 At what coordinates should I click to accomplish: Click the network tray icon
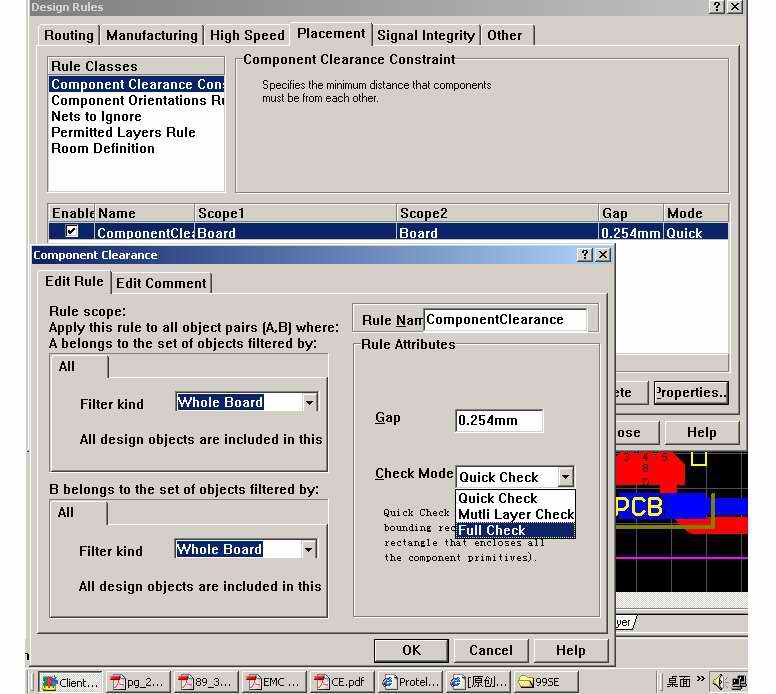pyautogui.click(x=738, y=682)
